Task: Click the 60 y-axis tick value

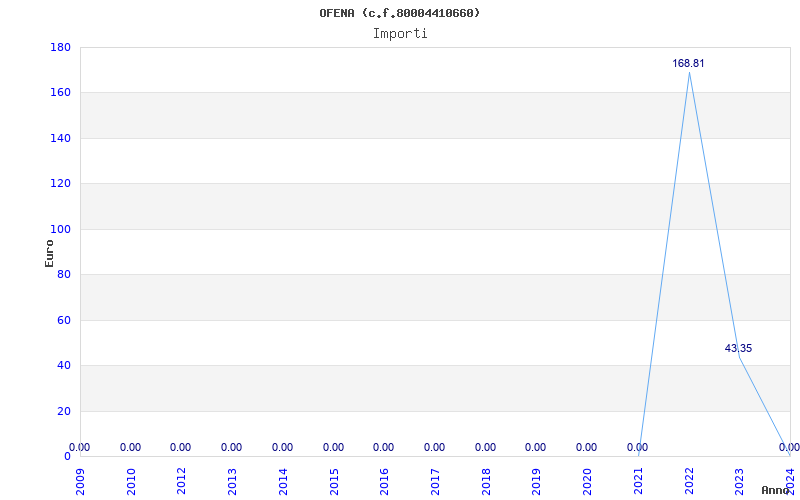Action: click(64, 320)
